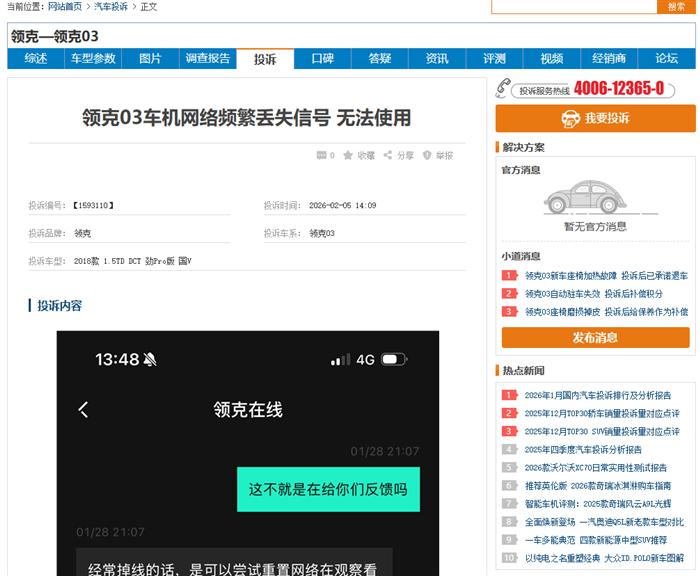The height and width of the screenshot is (576, 700).
Task: Click the orange 搜索 search button
Action: (x=677, y=6)
